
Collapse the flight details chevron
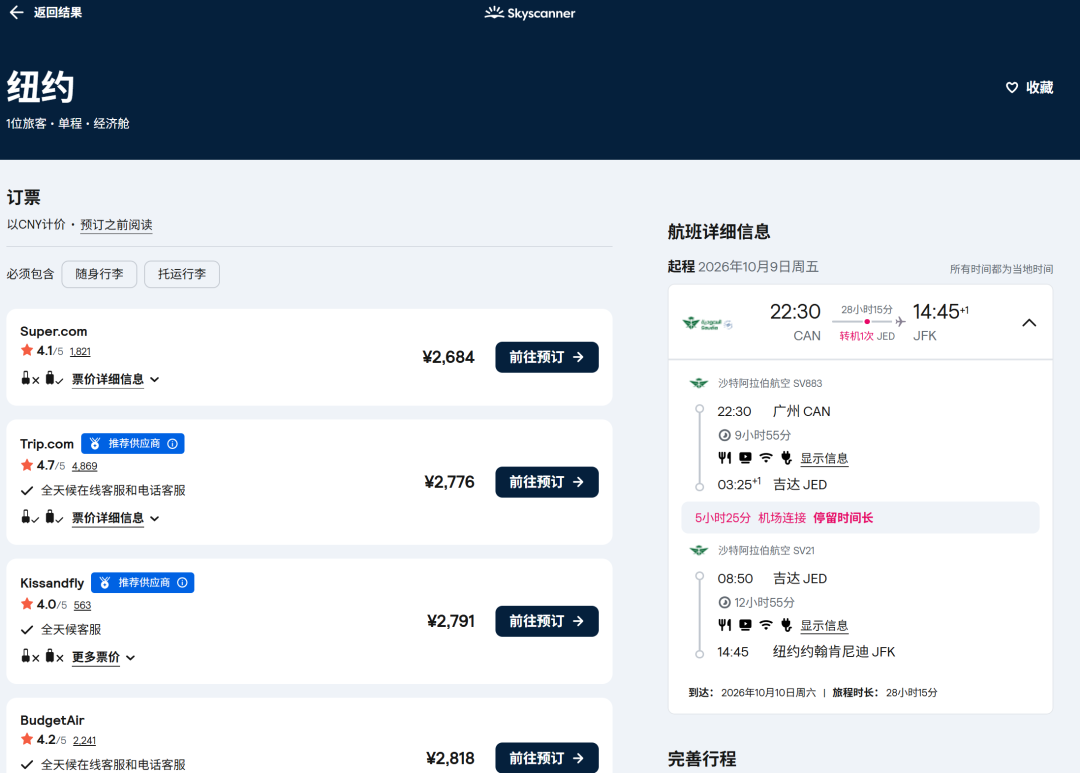(x=1029, y=323)
